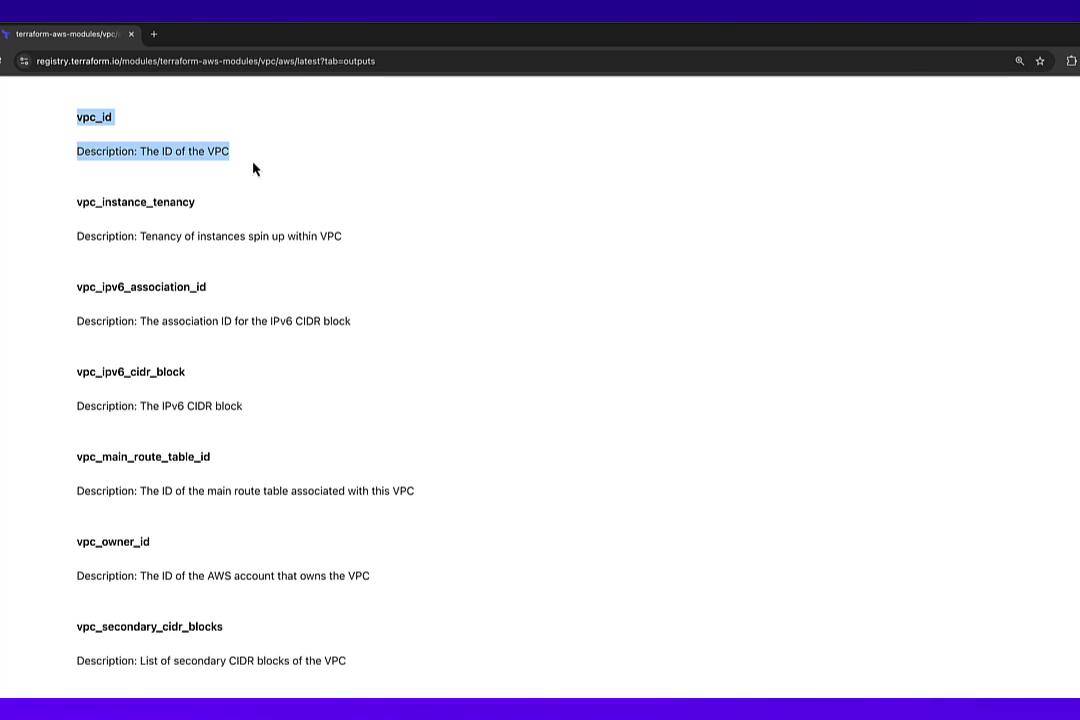1080x720 pixels.
Task: Click the vpc_ipv6_association_id heading
Action: tap(141, 287)
